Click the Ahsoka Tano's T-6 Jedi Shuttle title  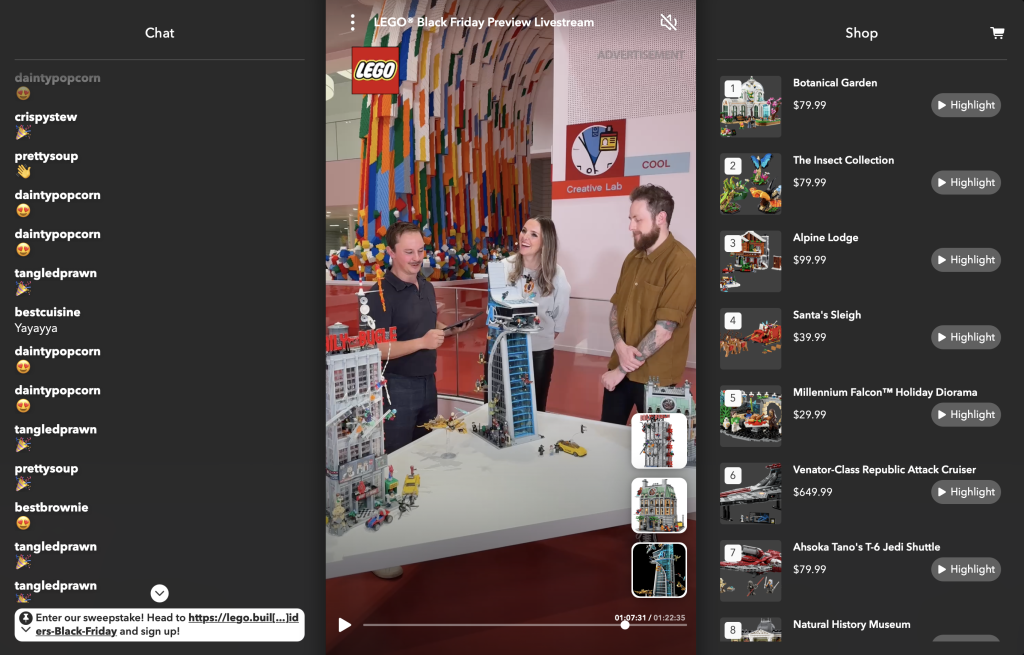coord(866,547)
